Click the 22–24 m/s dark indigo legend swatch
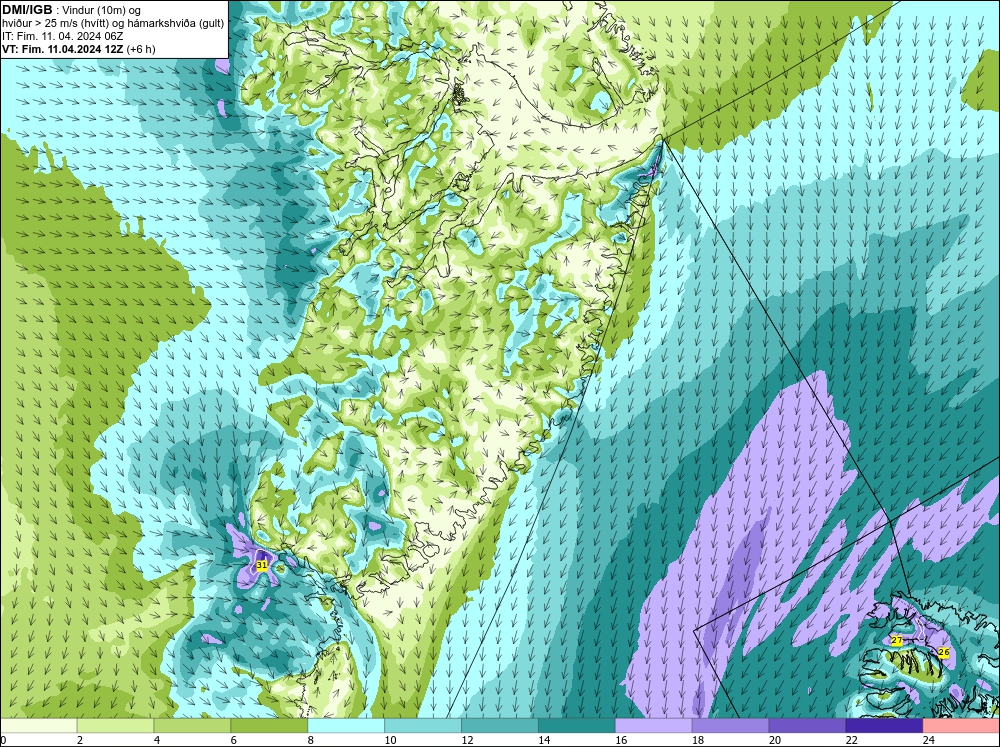1000x747 pixels. pos(884,726)
